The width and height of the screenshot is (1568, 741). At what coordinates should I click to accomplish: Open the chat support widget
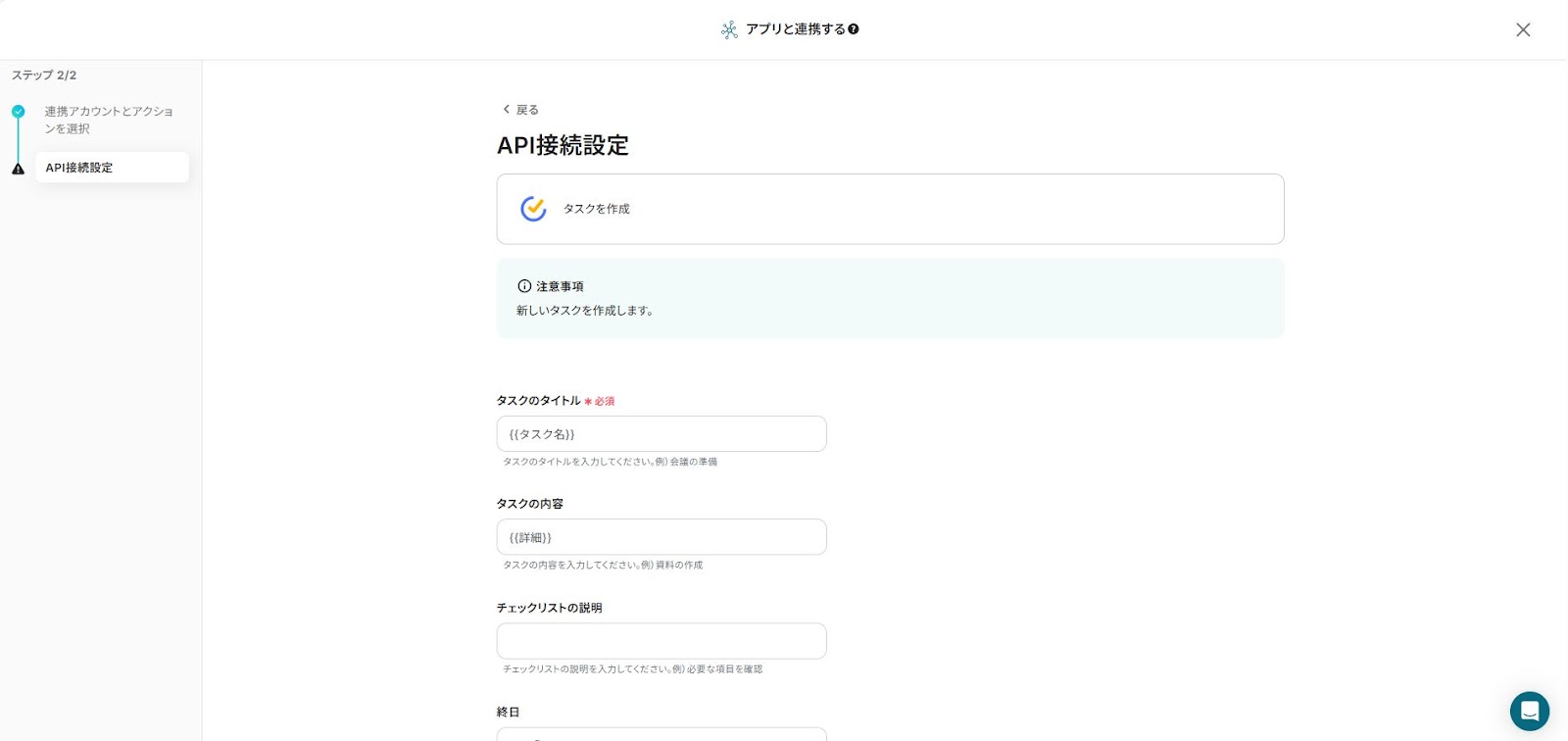[1529, 711]
